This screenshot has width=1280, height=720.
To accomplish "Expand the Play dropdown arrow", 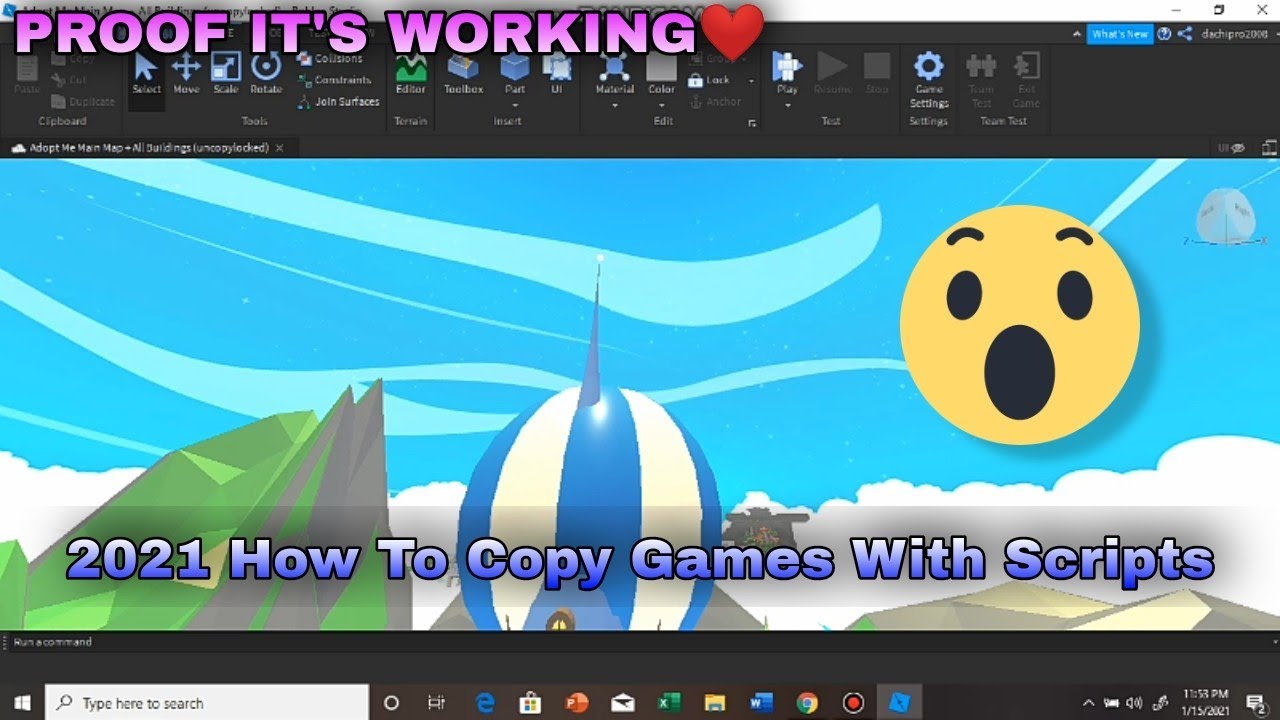I will point(787,103).
